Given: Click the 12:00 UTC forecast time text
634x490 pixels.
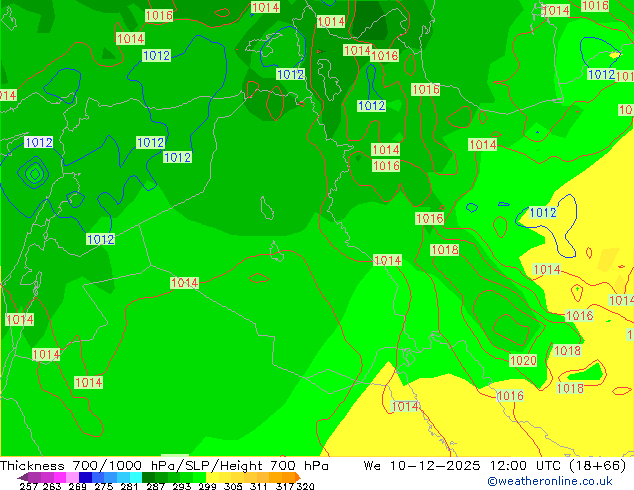Looking at the screenshot, I should click(x=527, y=466).
